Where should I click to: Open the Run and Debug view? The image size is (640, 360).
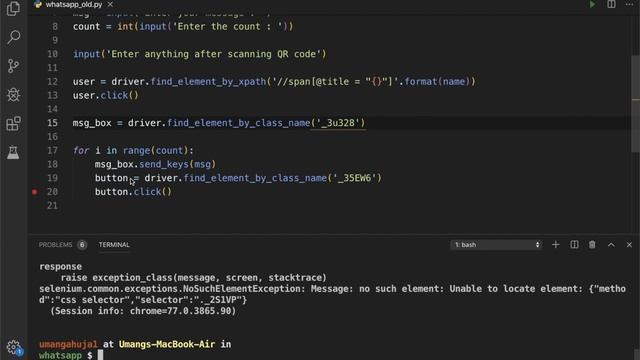click(13, 95)
